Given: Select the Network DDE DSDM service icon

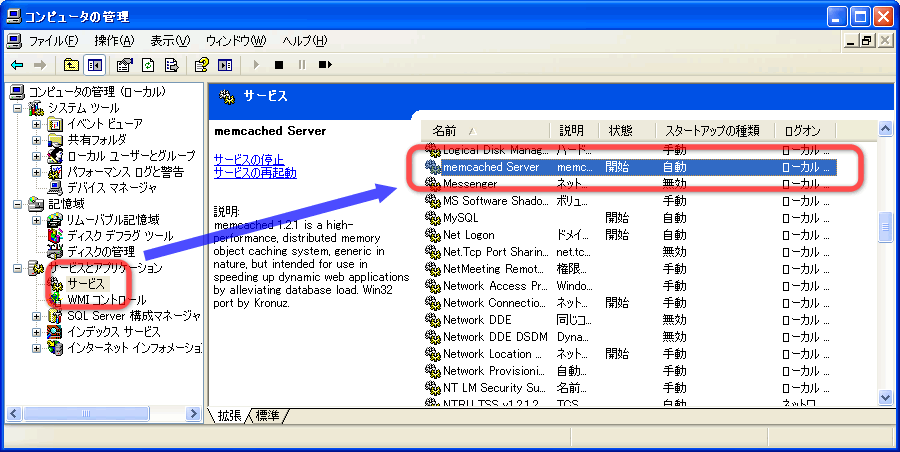Looking at the screenshot, I should tap(433, 337).
